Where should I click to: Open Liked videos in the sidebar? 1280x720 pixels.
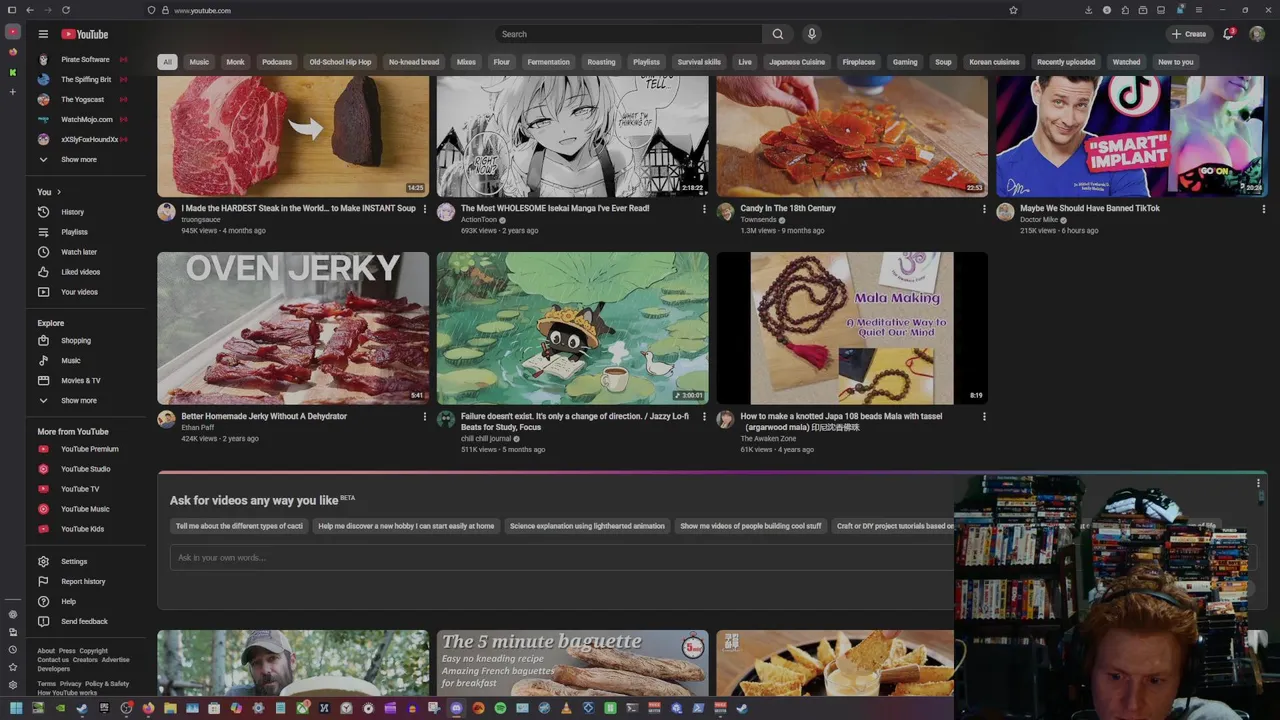click(x=80, y=272)
